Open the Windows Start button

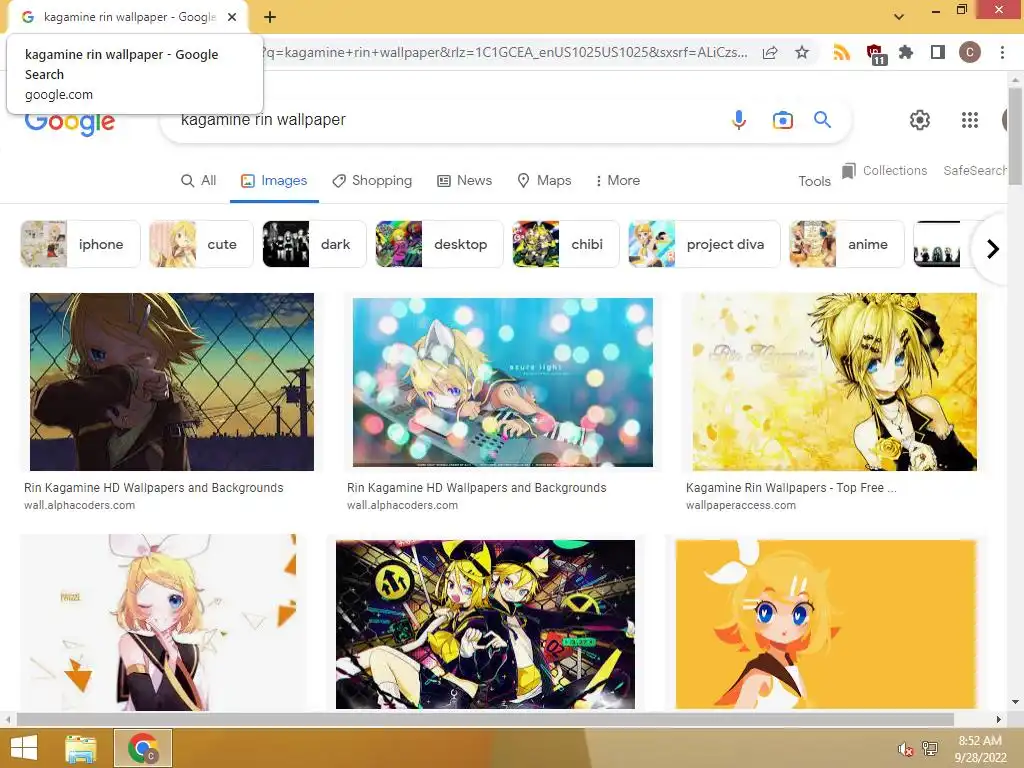pos(24,748)
